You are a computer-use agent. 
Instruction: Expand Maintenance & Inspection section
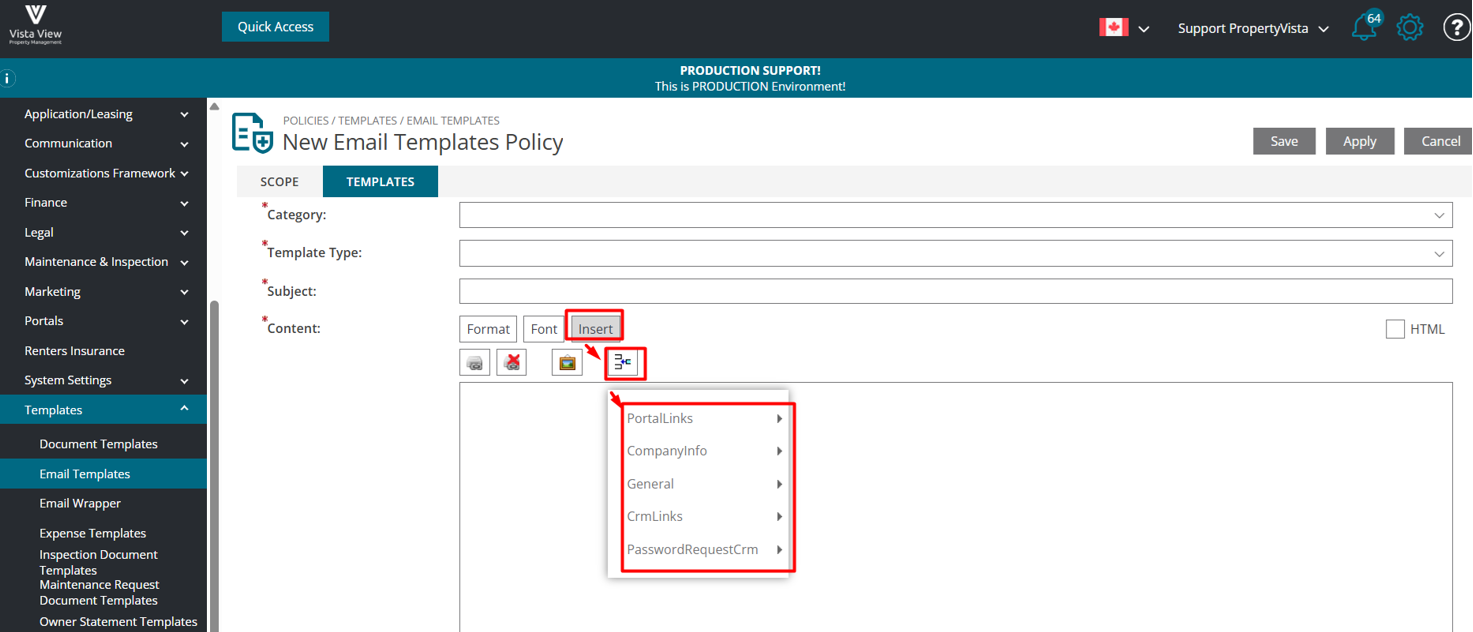pos(104,262)
